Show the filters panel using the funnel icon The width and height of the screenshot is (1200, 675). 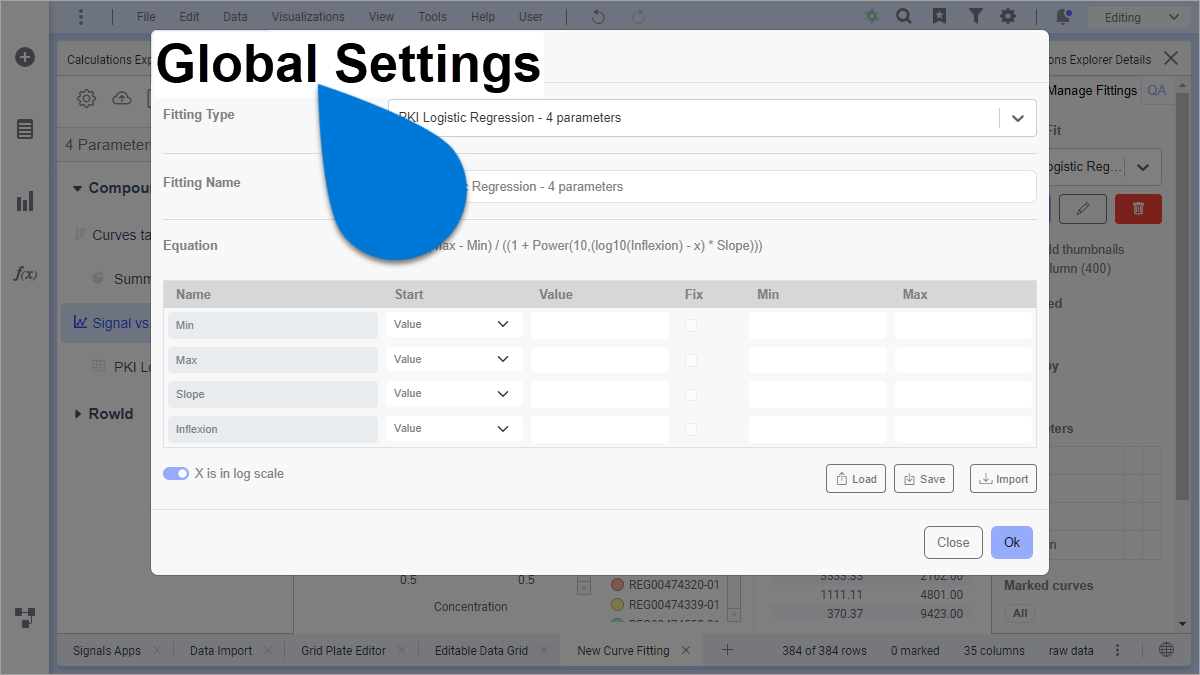point(975,17)
